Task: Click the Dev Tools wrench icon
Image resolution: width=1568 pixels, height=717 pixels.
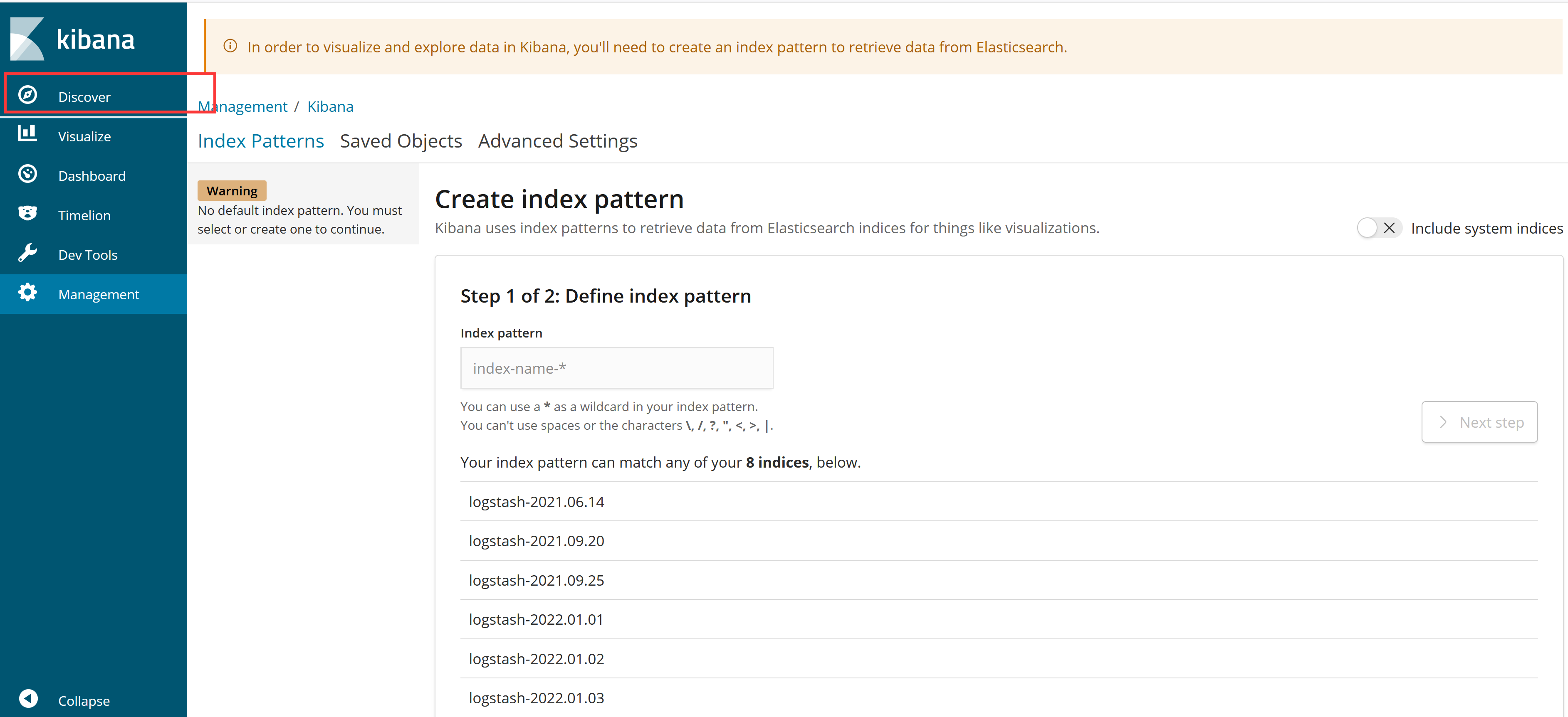Action: 27,253
